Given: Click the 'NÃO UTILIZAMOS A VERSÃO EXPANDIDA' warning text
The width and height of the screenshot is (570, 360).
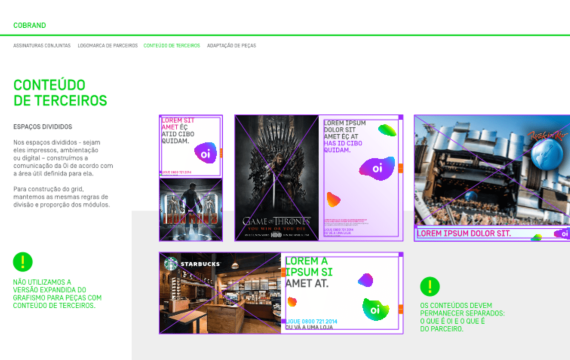Looking at the screenshot, I should tap(57, 294).
